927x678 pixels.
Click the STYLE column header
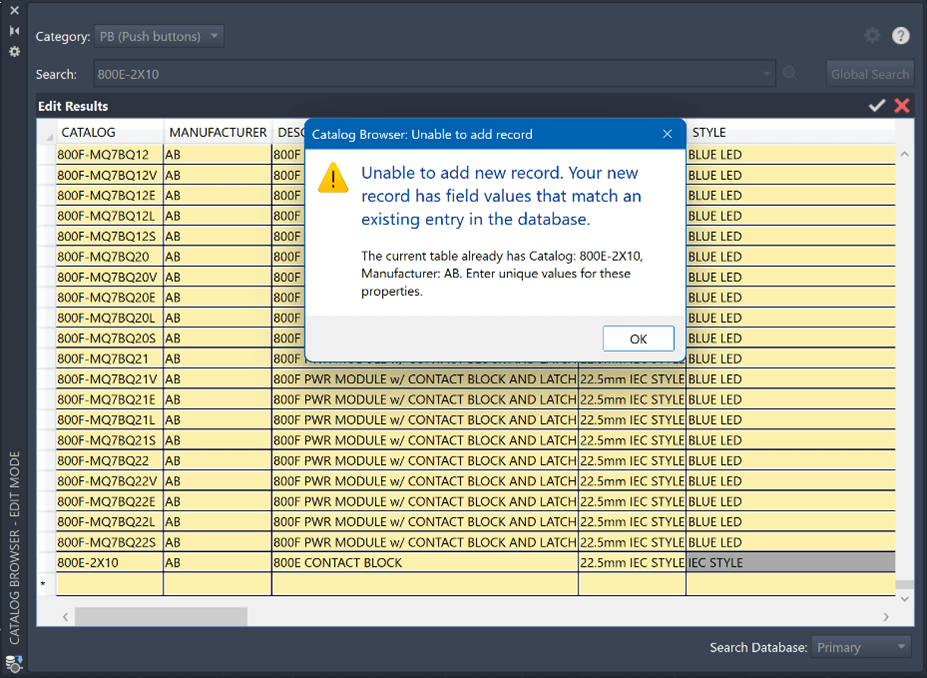pyautogui.click(x=791, y=132)
